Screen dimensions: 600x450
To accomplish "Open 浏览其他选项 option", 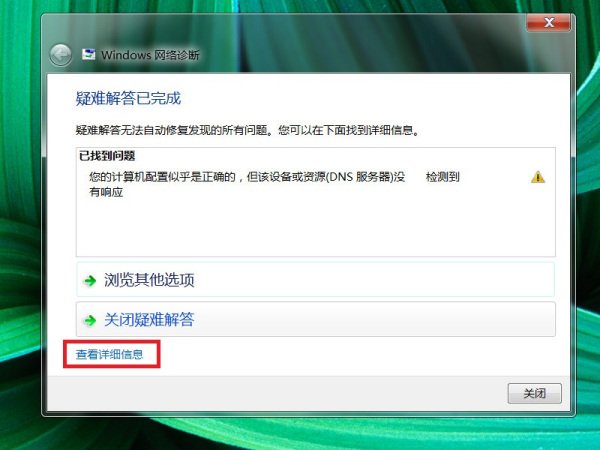I will point(315,280).
